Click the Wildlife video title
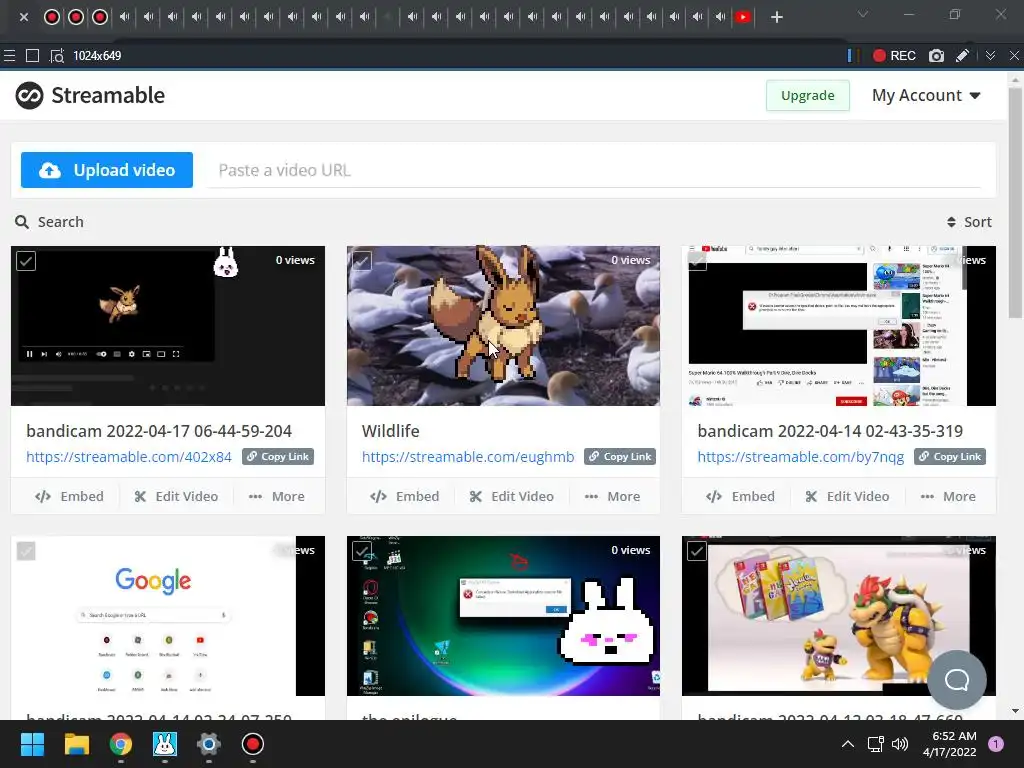Viewport: 1024px width, 768px height. (391, 431)
